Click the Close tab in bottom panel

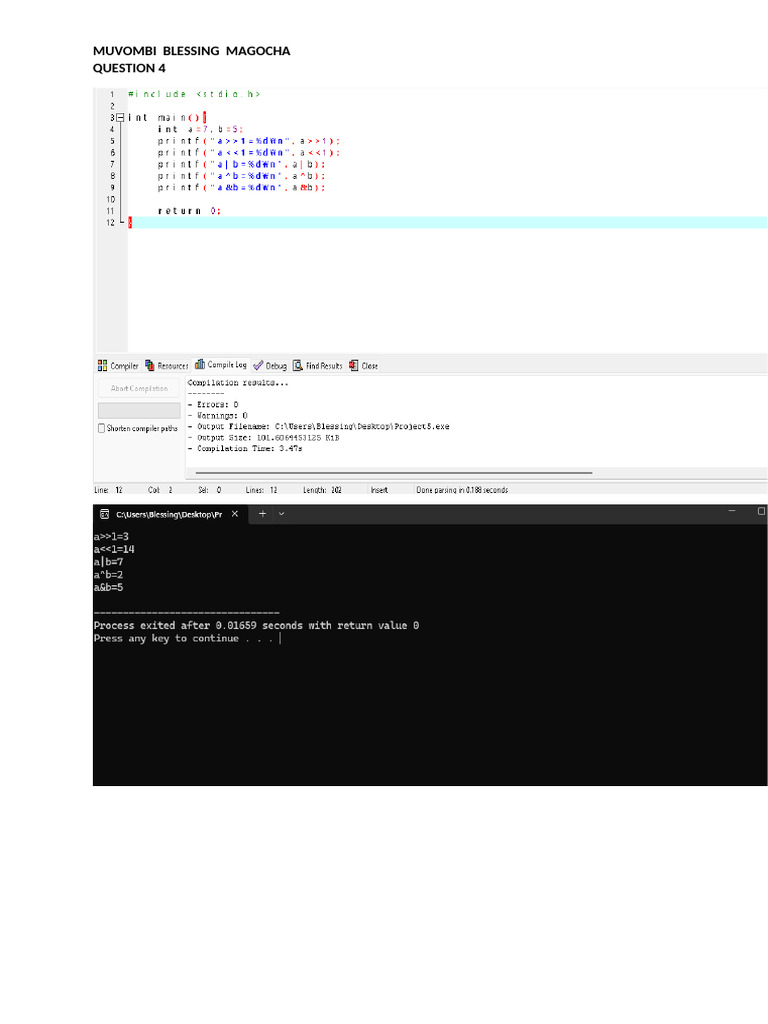click(363, 366)
